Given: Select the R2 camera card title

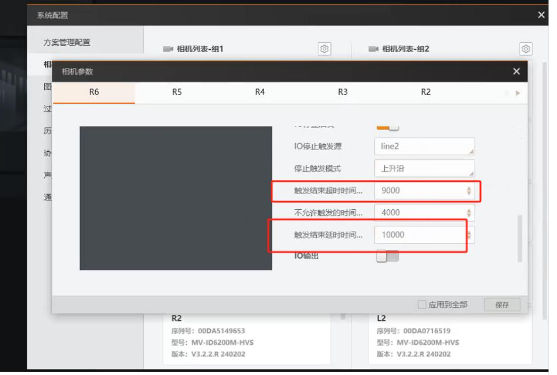Looking at the screenshot, I should tap(177, 318).
